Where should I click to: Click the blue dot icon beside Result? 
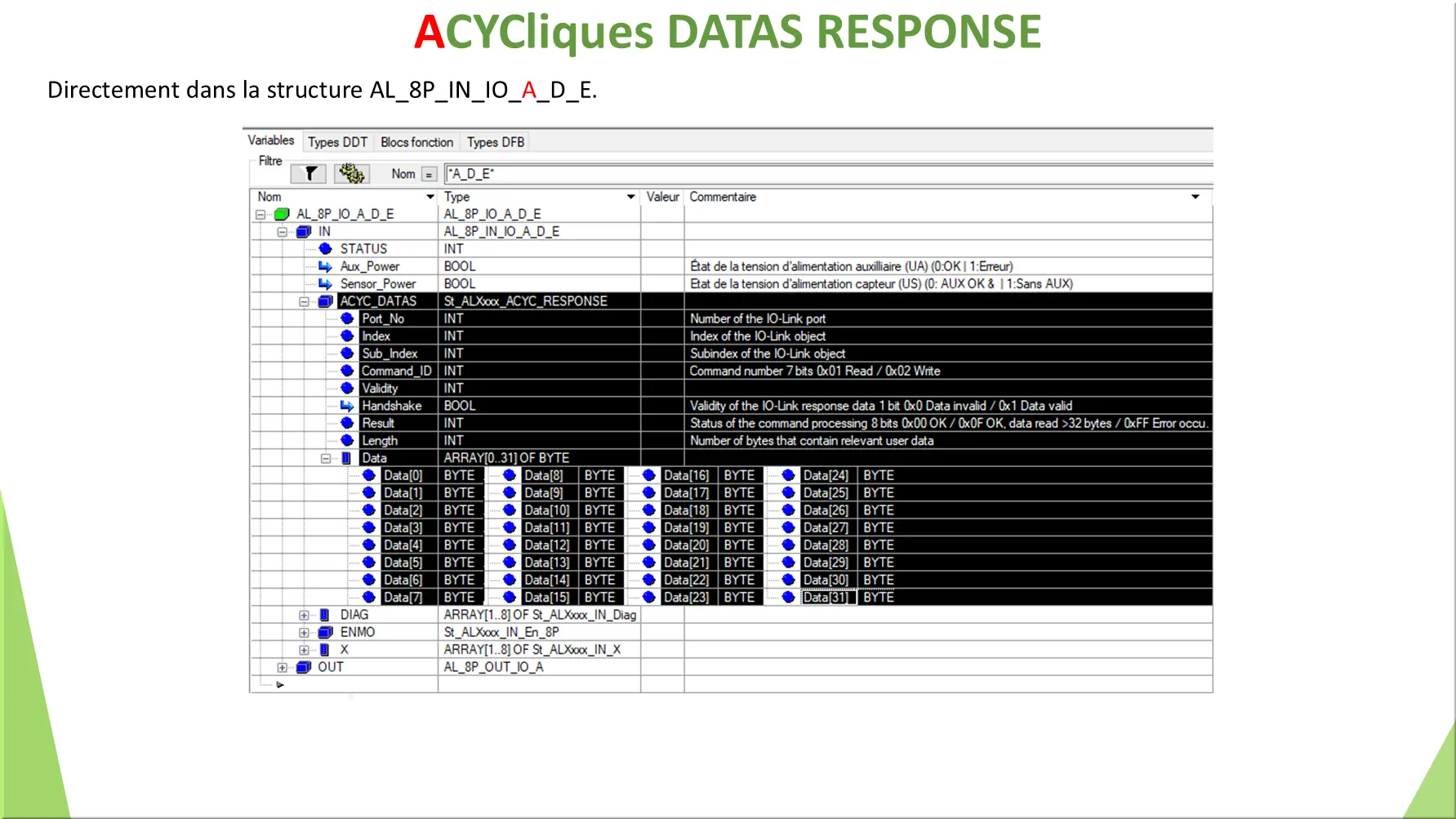347,423
